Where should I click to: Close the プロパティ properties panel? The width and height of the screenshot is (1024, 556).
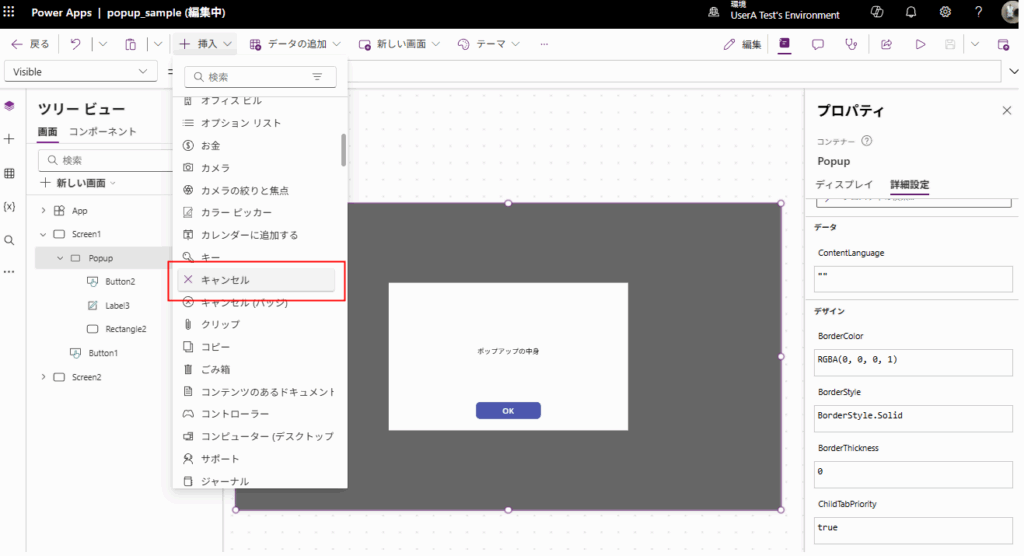(1006, 110)
